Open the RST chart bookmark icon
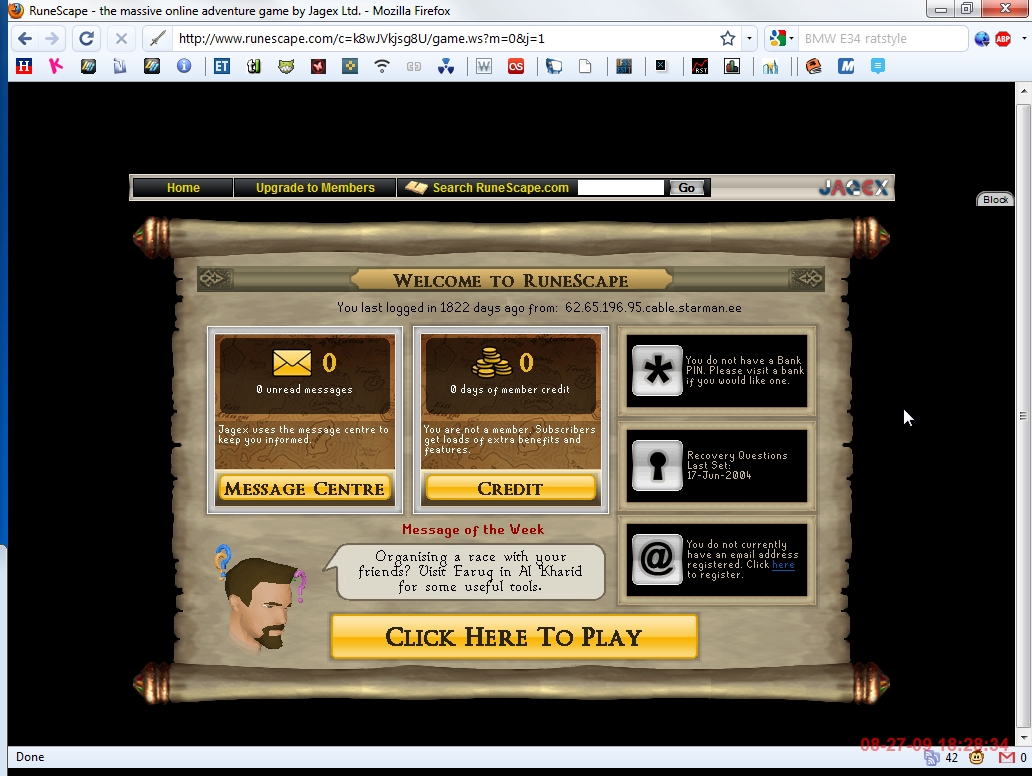 (x=700, y=66)
